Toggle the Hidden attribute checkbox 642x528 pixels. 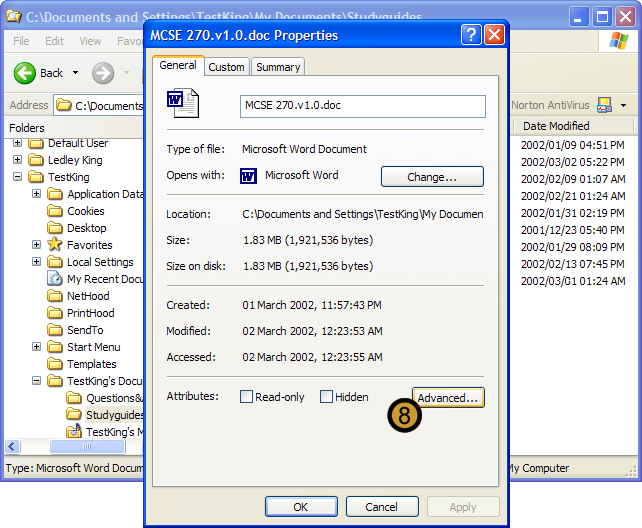(x=326, y=397)
